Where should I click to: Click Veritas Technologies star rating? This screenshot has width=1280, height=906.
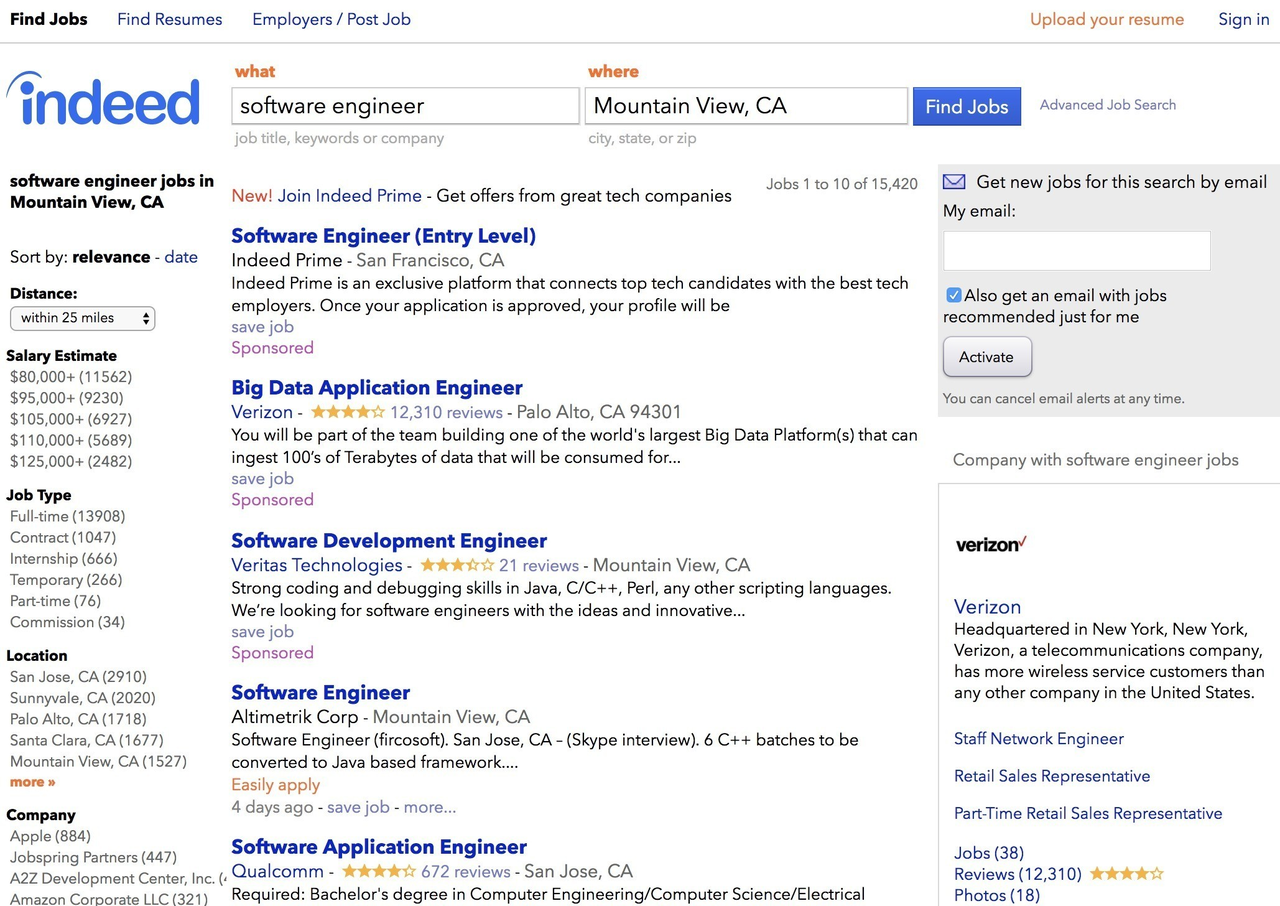pyautogui.click(x=456, y=565)
